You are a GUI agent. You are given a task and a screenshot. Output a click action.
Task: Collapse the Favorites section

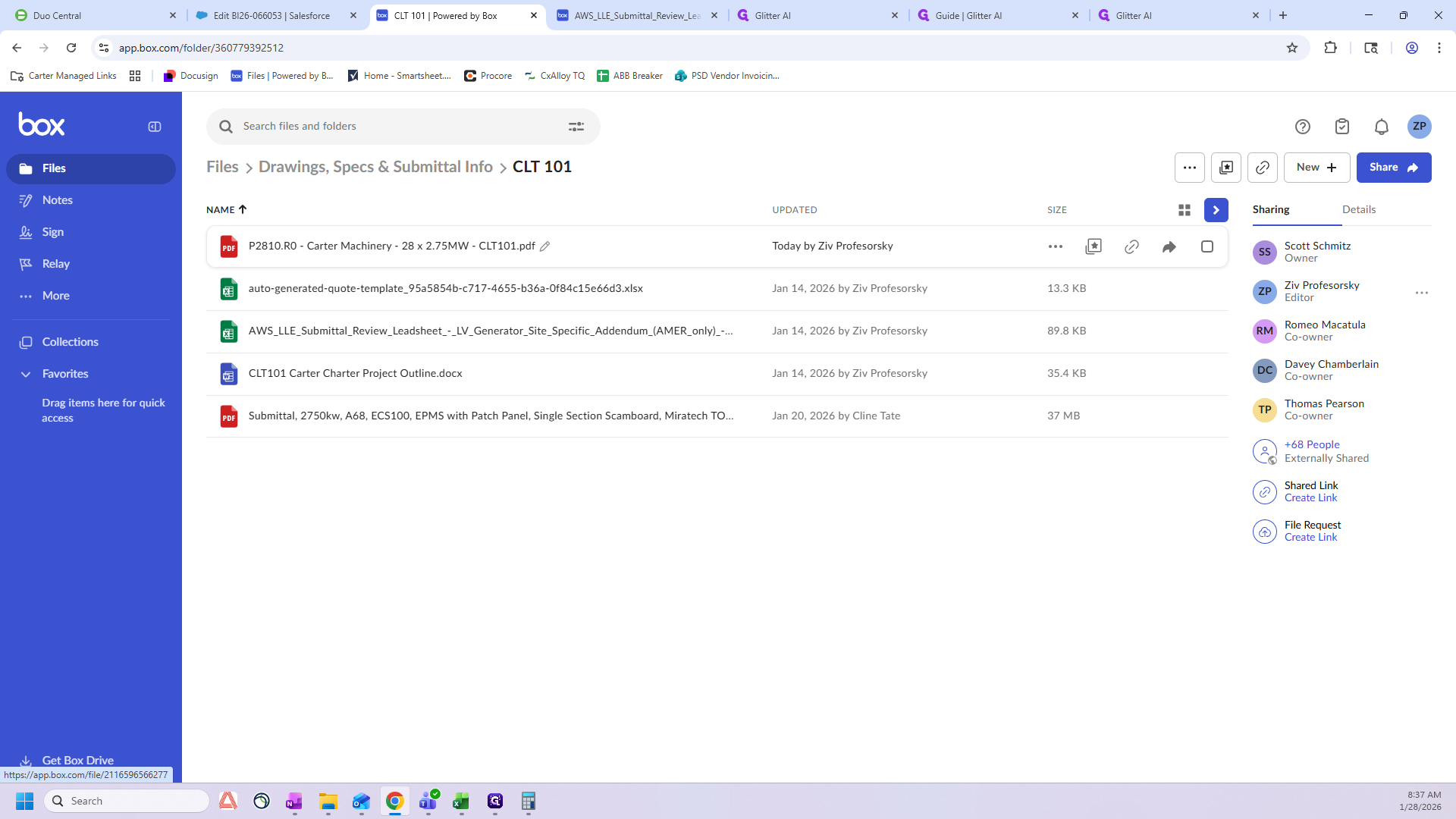pos(26,374)
